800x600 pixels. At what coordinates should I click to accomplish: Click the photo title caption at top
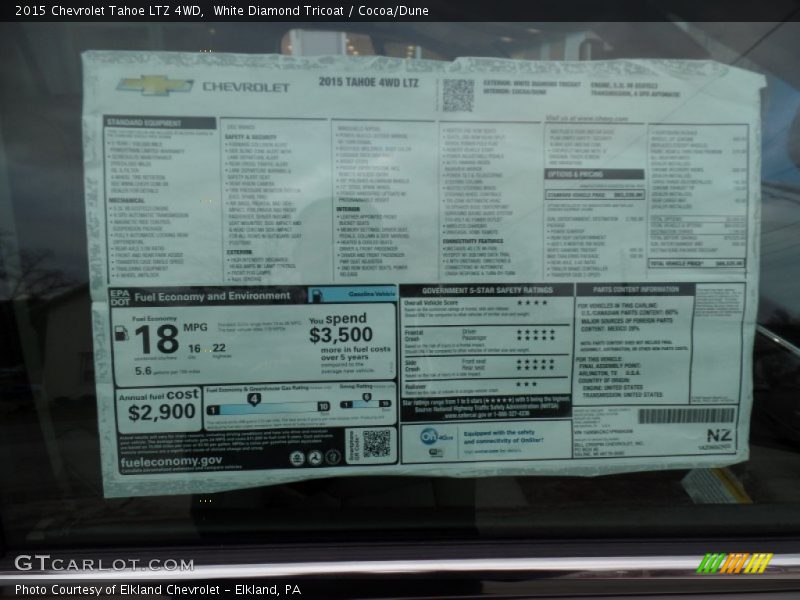222,11
